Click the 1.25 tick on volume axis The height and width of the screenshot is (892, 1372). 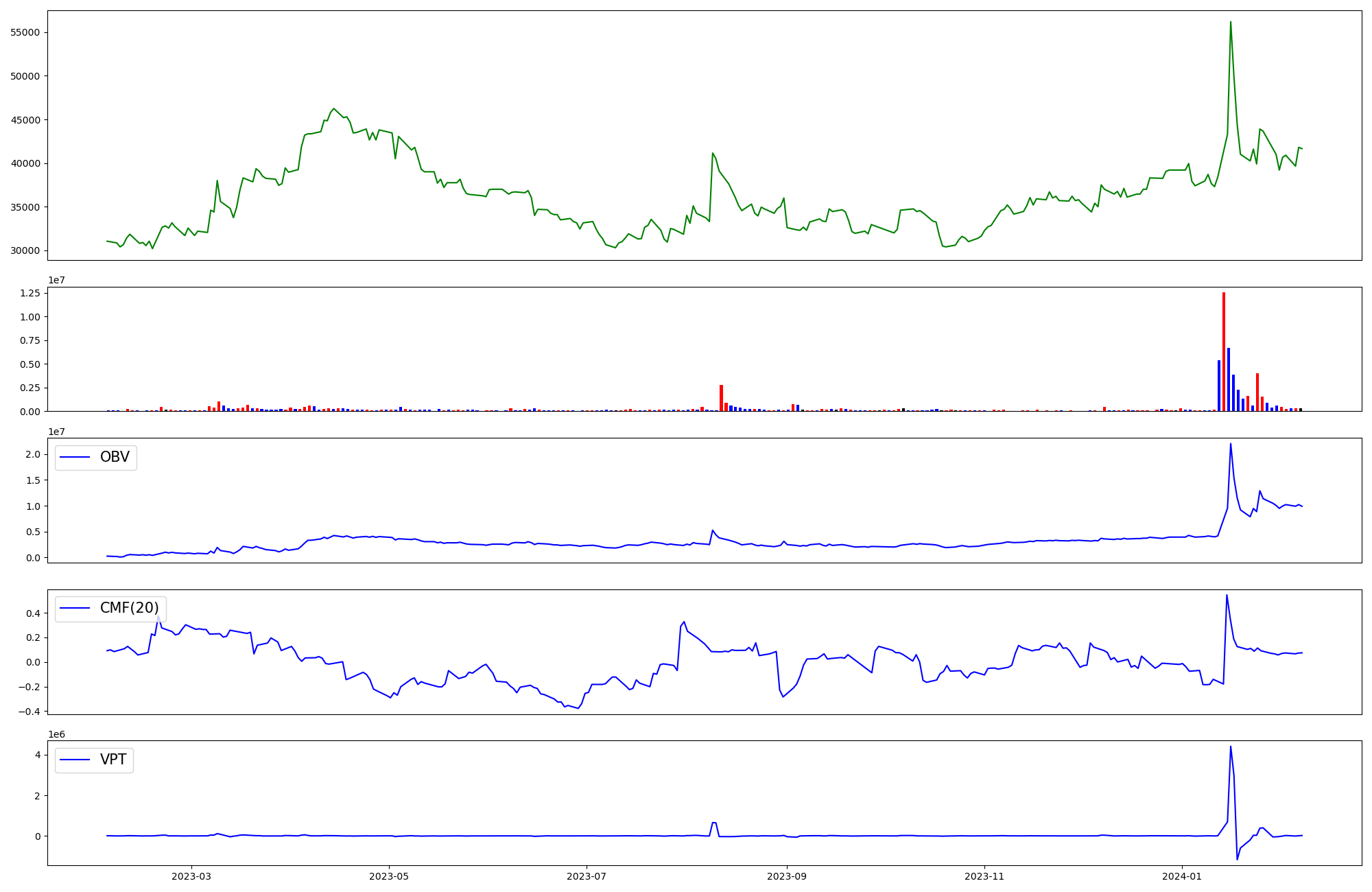29,293
